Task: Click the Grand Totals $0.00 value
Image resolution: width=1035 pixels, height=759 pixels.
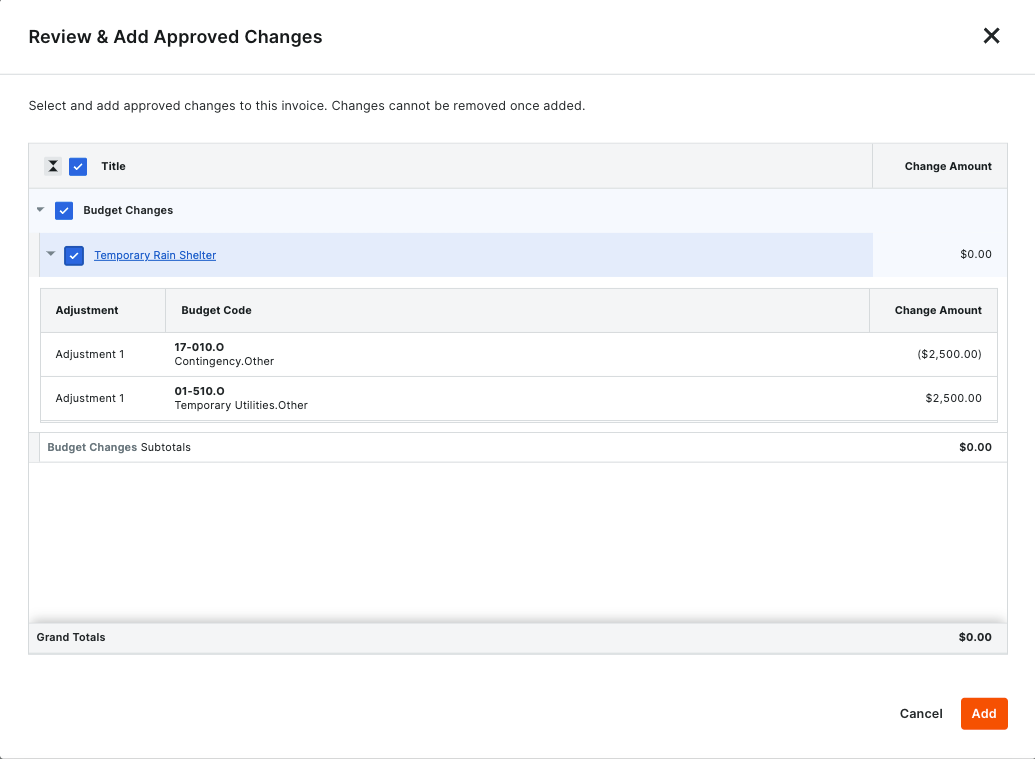Action: [x=975, y=637]
